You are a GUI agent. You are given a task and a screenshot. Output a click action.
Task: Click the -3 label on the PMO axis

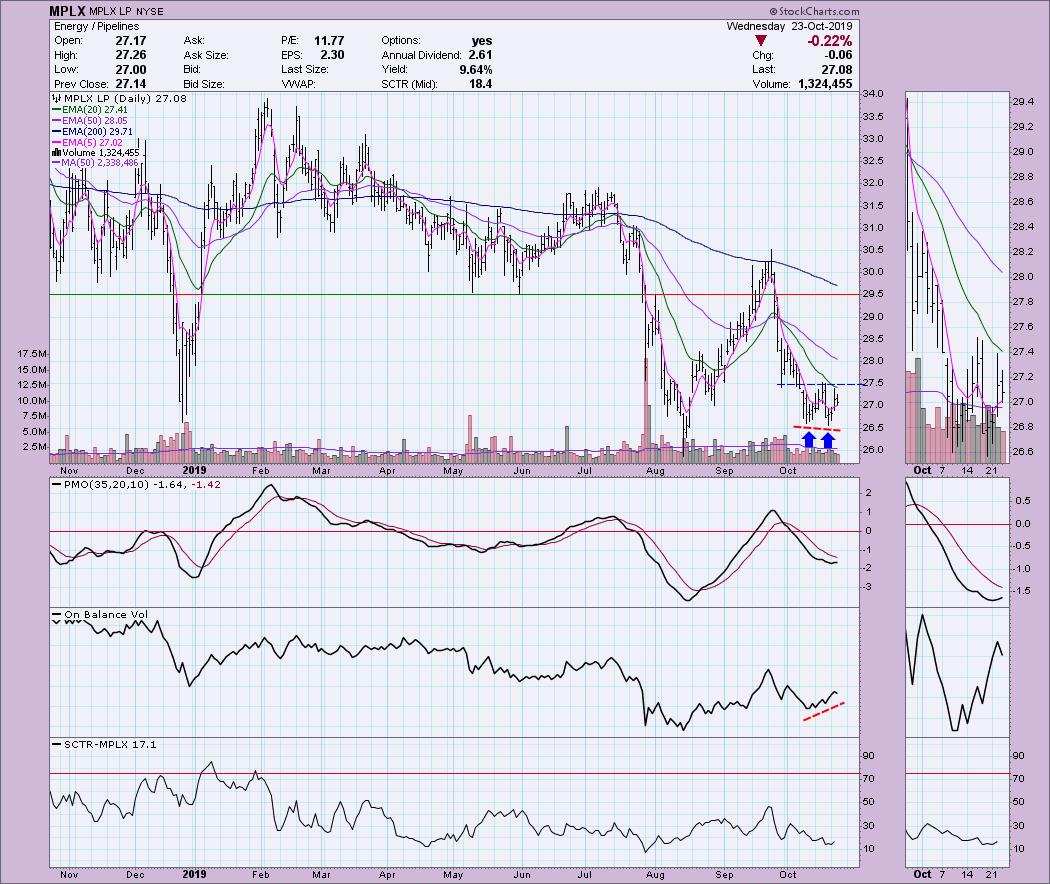(869, 587)
